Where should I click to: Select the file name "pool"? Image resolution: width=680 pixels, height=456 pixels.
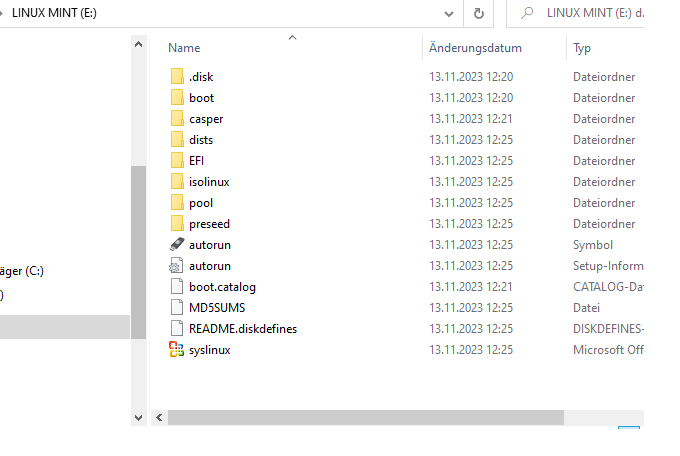[x=201, y=203]
